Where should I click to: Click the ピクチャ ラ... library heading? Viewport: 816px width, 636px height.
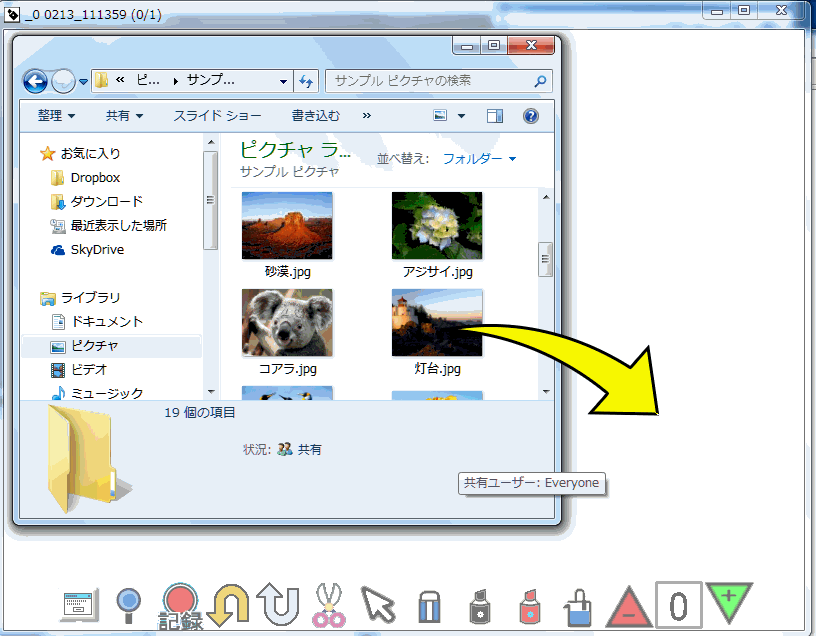pyautogui.click(x=295, y=150)
